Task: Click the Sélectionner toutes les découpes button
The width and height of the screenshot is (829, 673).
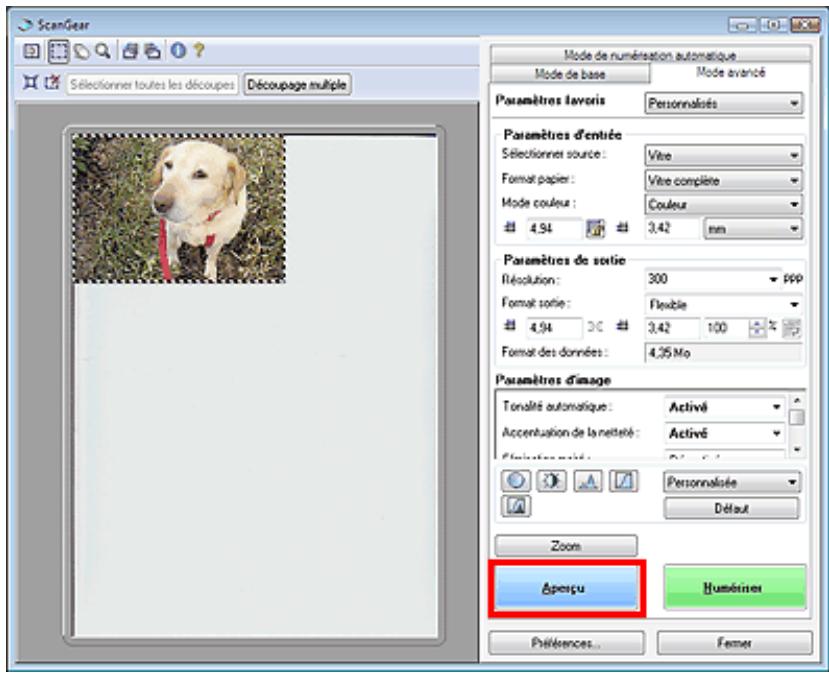Action: coord(152,85)
